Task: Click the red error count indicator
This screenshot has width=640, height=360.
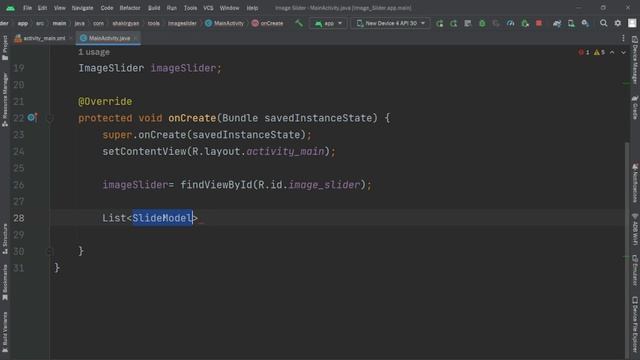Action: click(x=584, y=52)
